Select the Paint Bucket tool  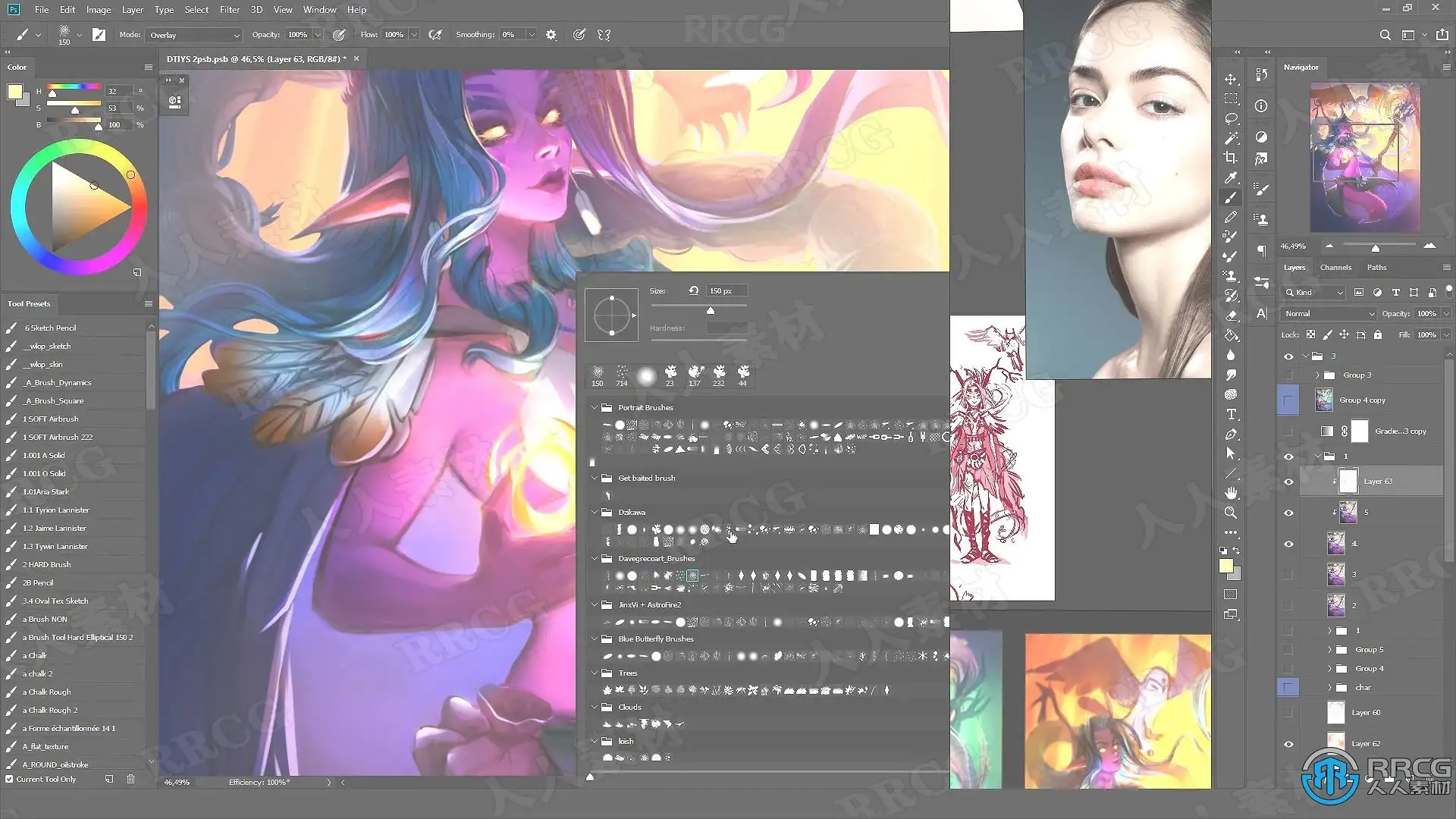tap(1231, 335)
